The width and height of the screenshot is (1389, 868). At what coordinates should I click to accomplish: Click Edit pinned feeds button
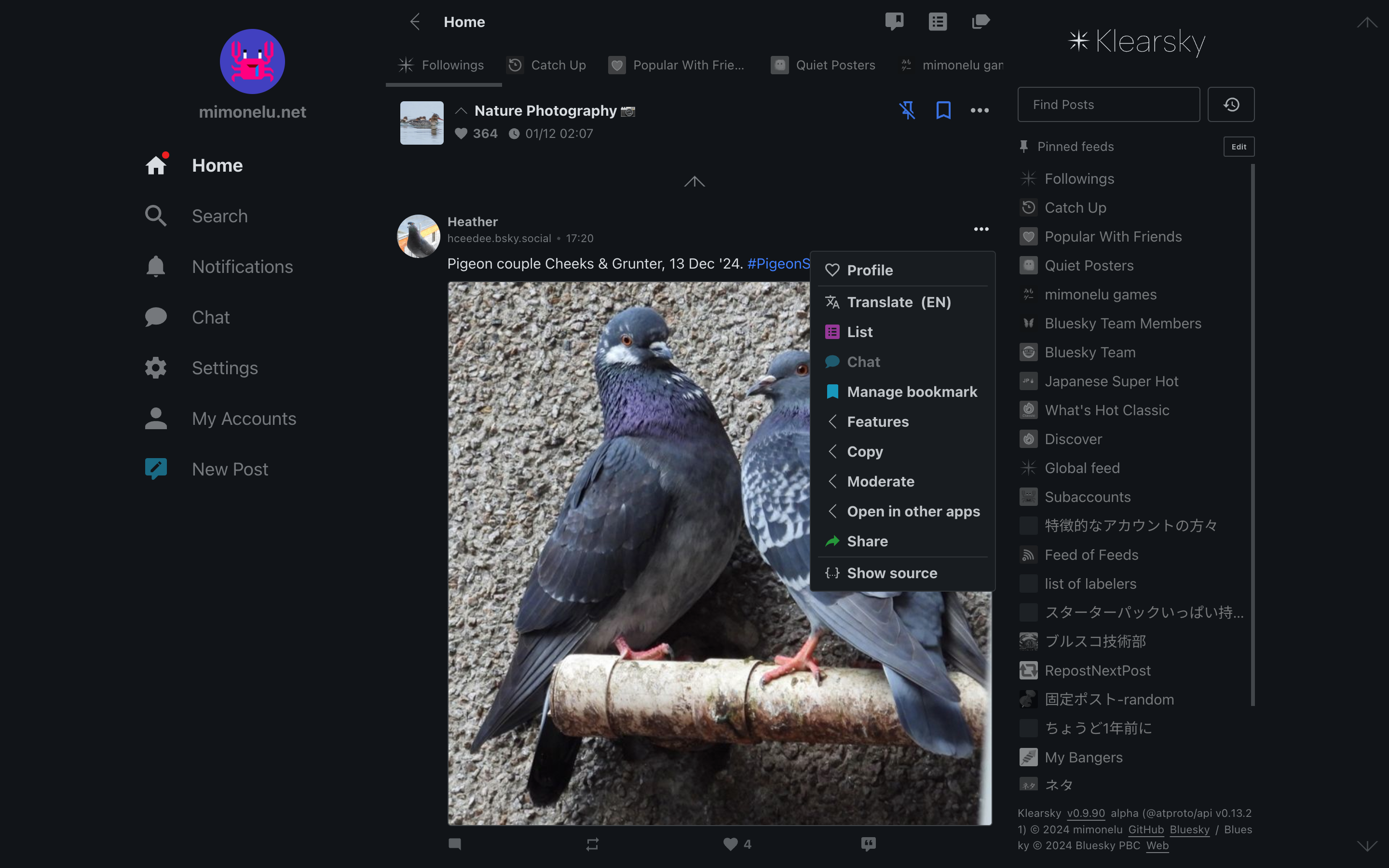[1239, 147]
